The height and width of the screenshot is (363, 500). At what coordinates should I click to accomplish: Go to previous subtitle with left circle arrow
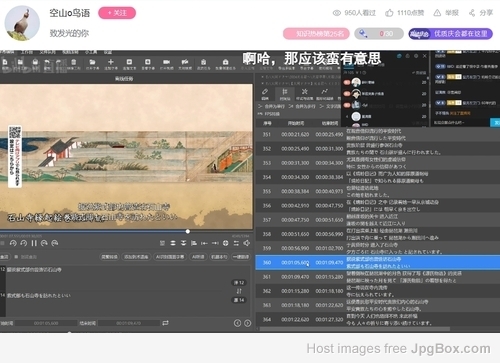point(237,323)
